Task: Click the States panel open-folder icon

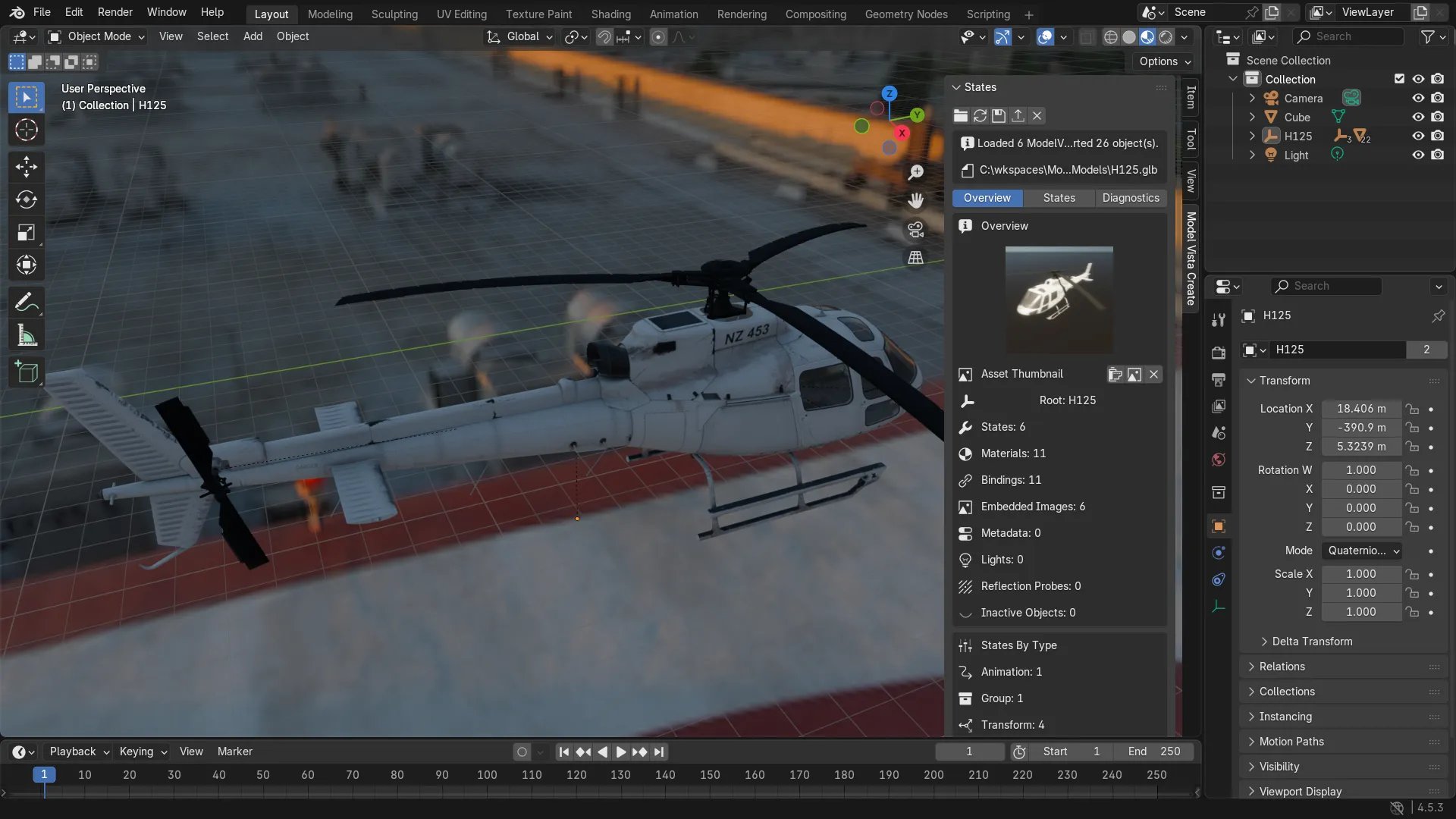Action: tap(961, 115)
